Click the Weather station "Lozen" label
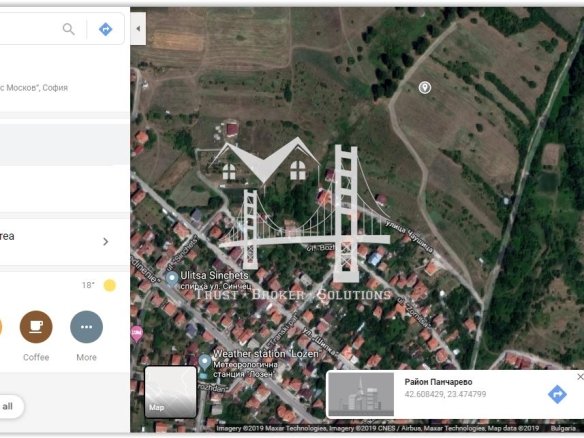The width and height of the screenshot is (584, 438). point(266,353)
